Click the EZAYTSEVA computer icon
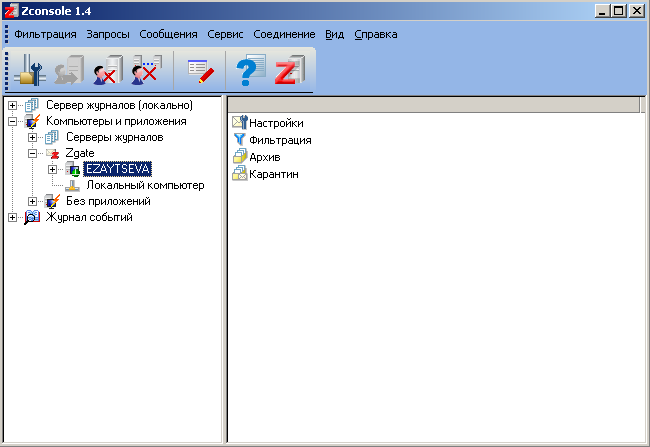This screenshot has width=650, height=447. coord(73,169)
